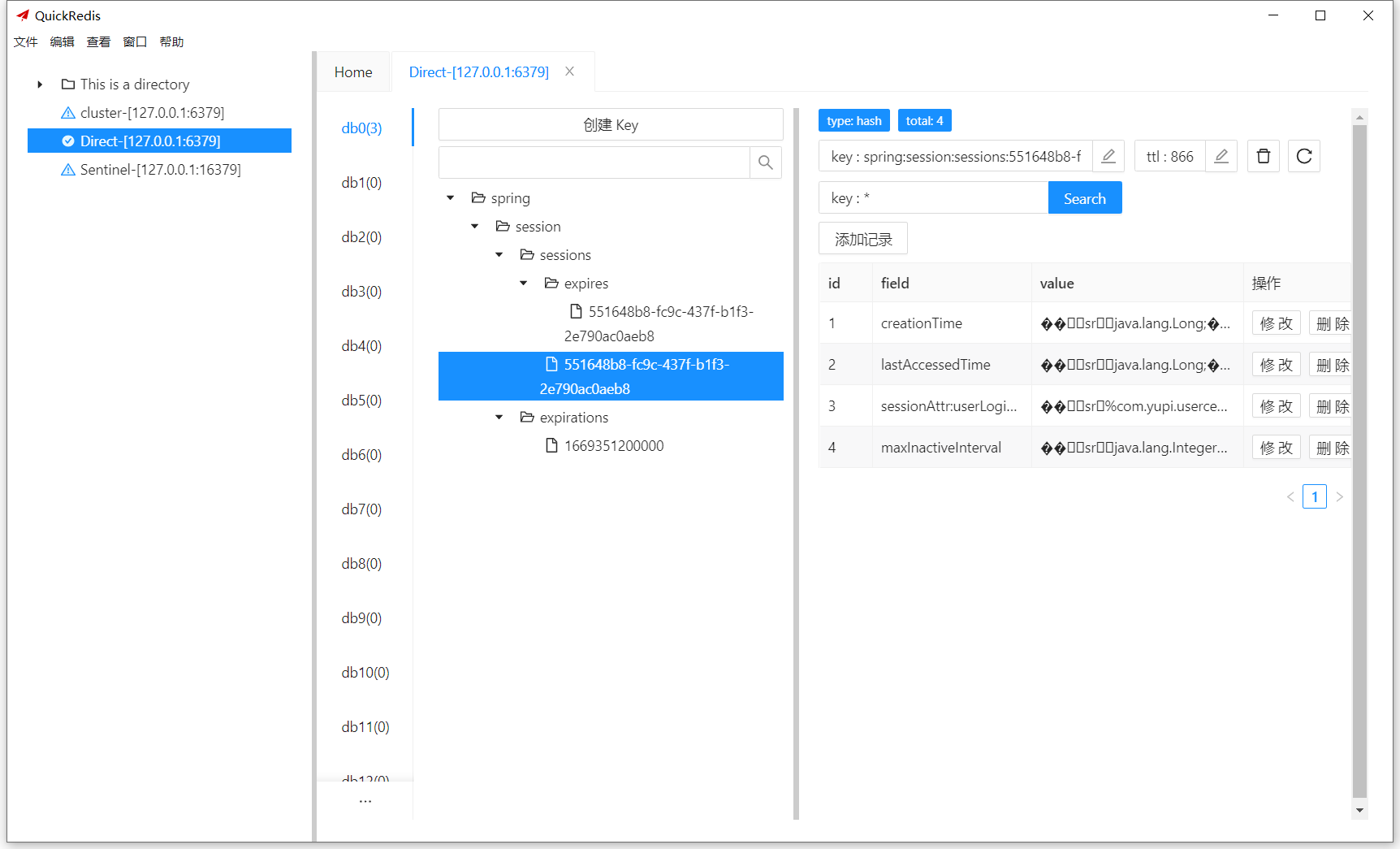Screen dimensions: 1400x849
Task: Select database db1(0)
Action: pos(361,182)
